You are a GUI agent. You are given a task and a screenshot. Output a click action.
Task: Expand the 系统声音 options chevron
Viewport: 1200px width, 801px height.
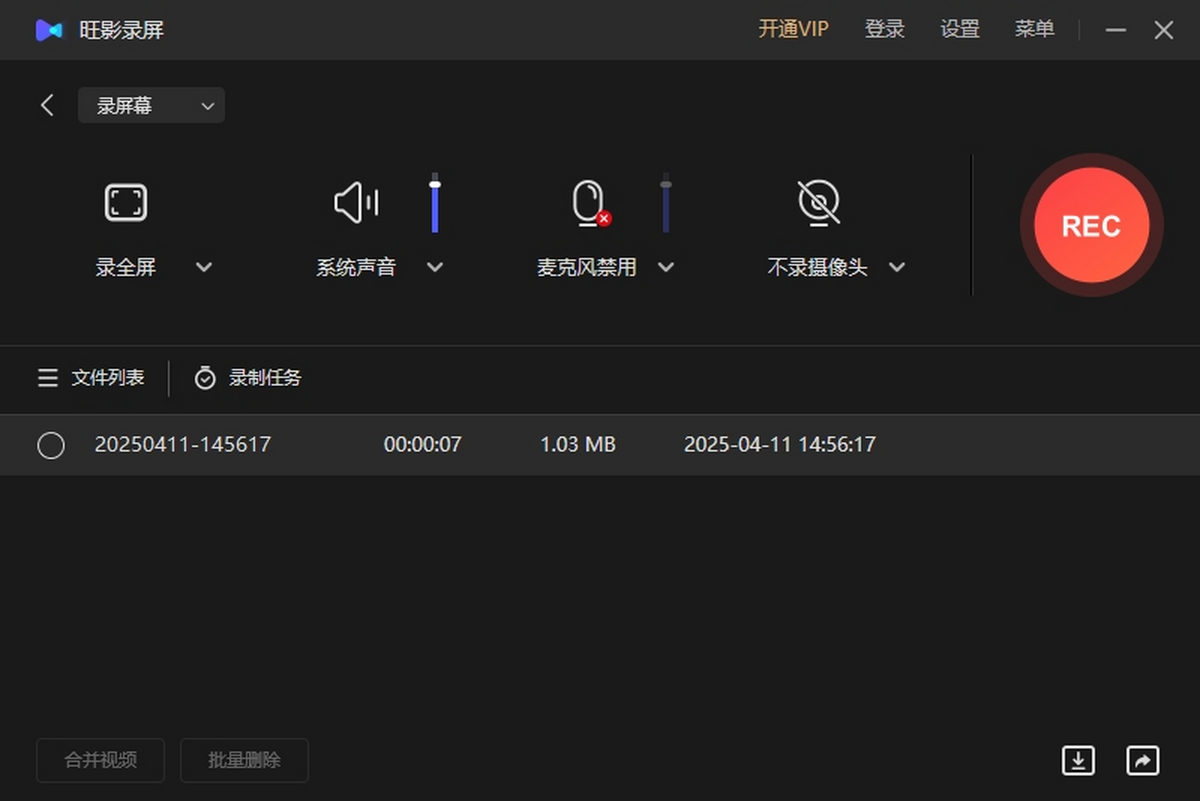tap(435, 267)
